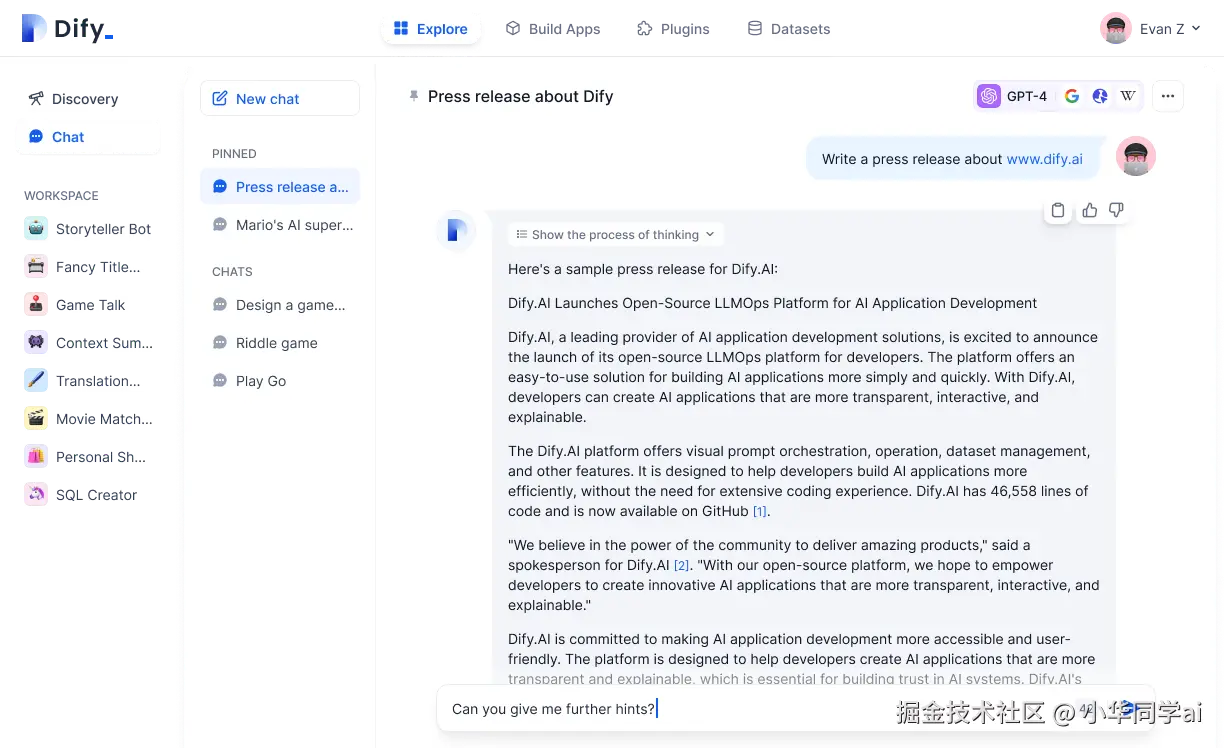Open the three-dot more options menu
The image size is (1224, 748).
[x=1168, y=96]
